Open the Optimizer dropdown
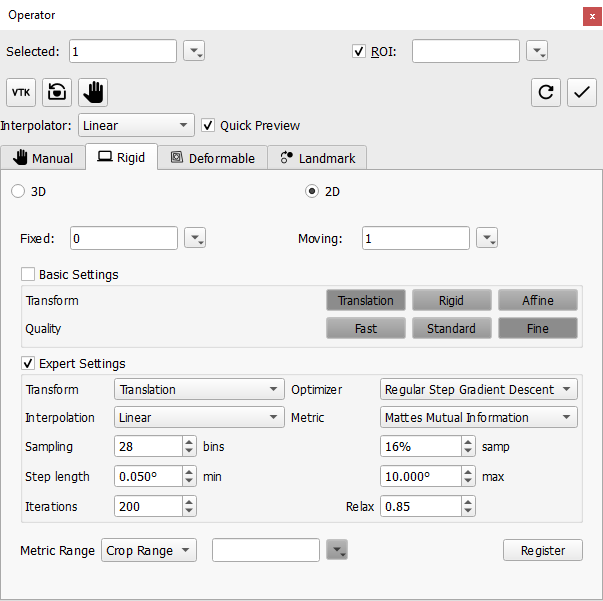 tap(479, 389)
